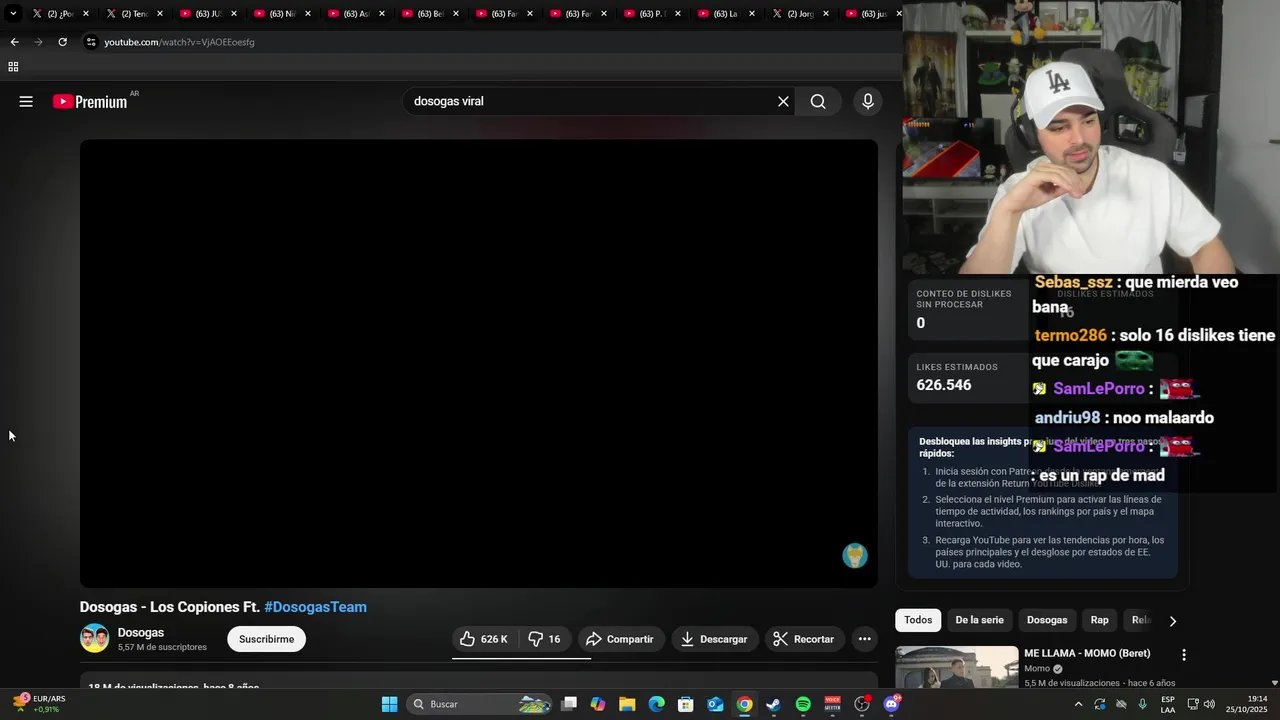Open the Dosogas channel name link

coord(141,632)
